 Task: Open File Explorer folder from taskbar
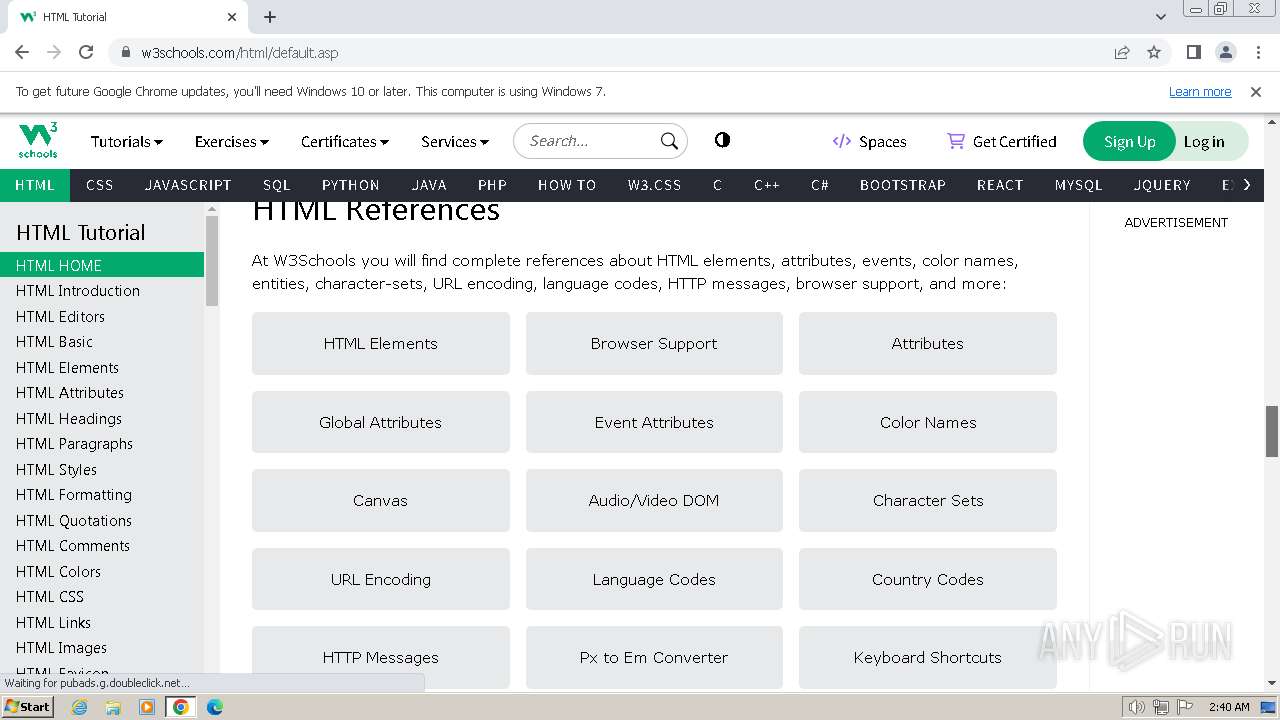pos(113,707)
